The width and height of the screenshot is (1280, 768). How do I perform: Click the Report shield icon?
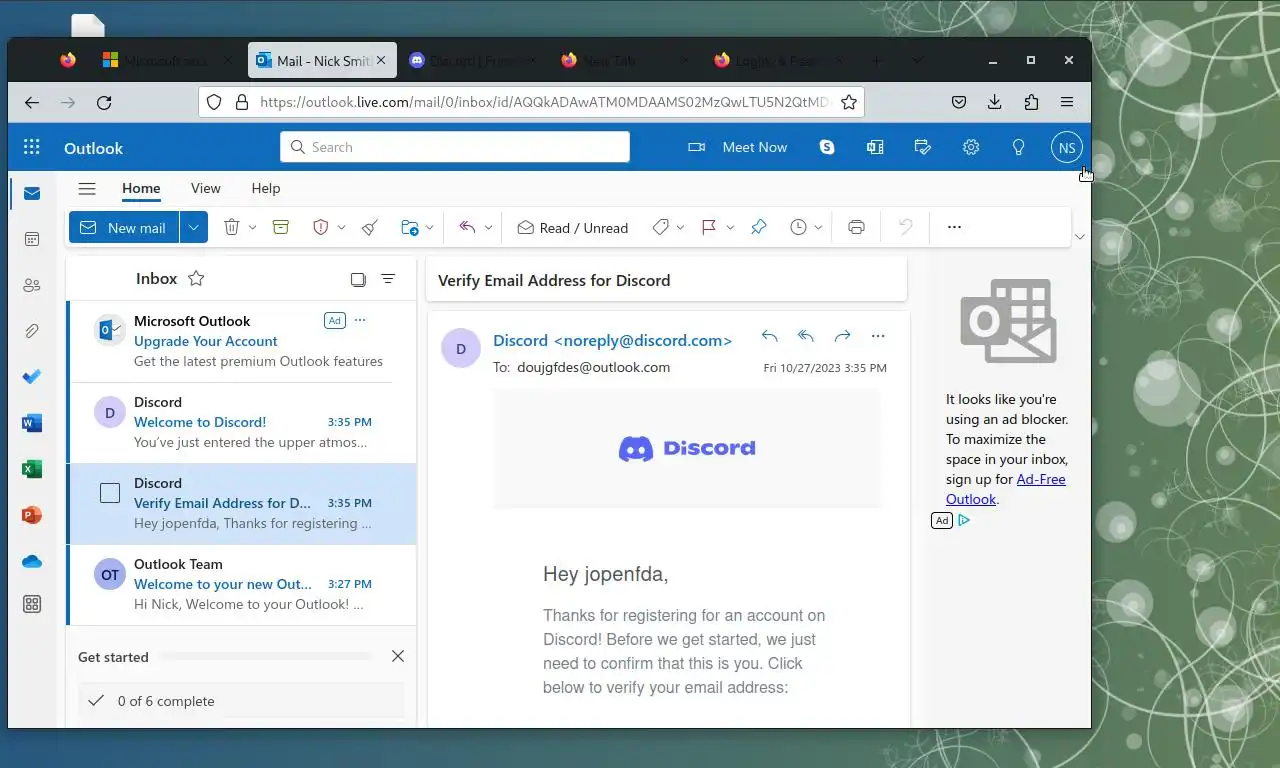click(x=320, y=227)
